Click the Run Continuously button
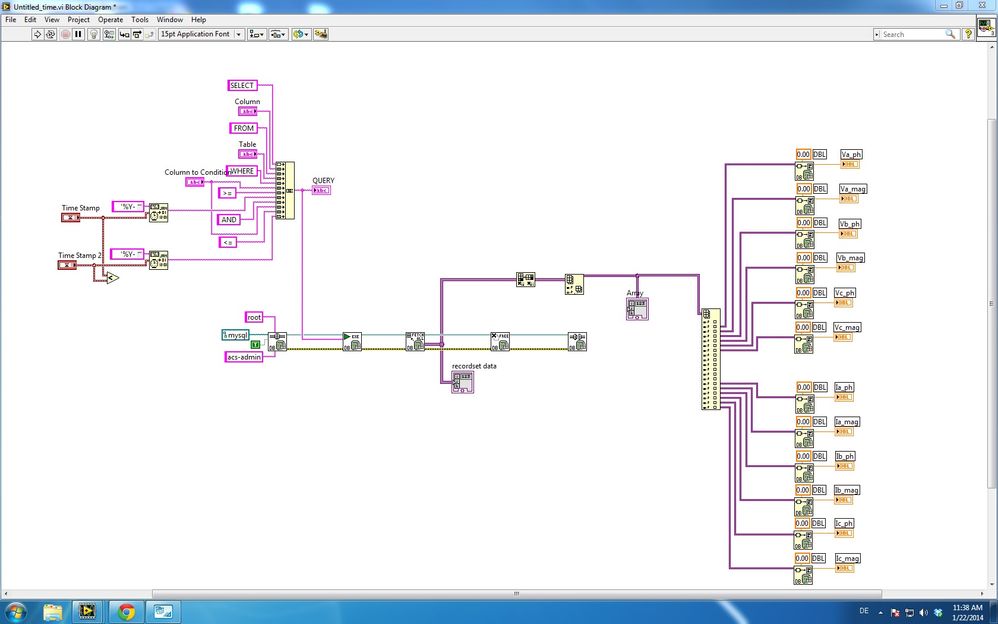 point(50,34)
